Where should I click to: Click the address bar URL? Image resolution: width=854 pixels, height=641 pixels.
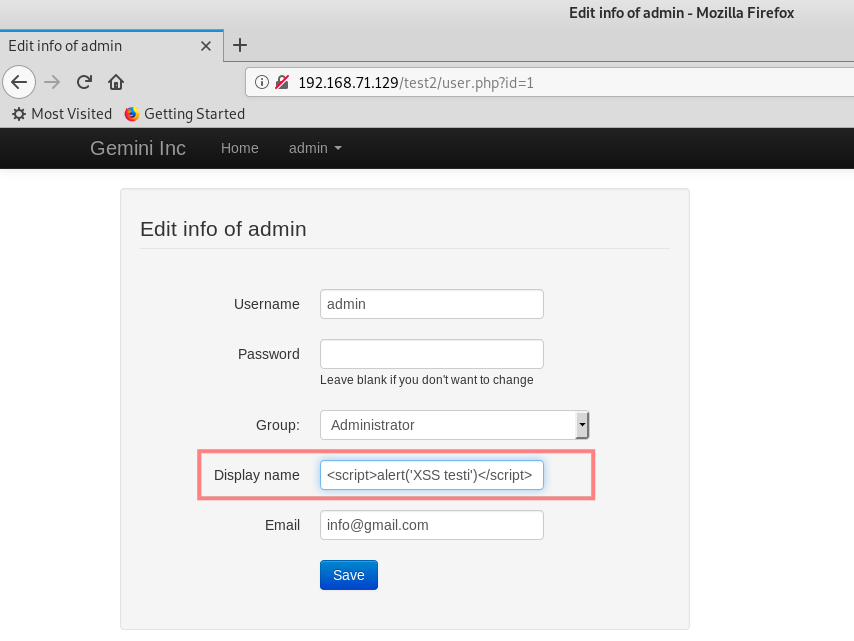(x=416, y=83)
